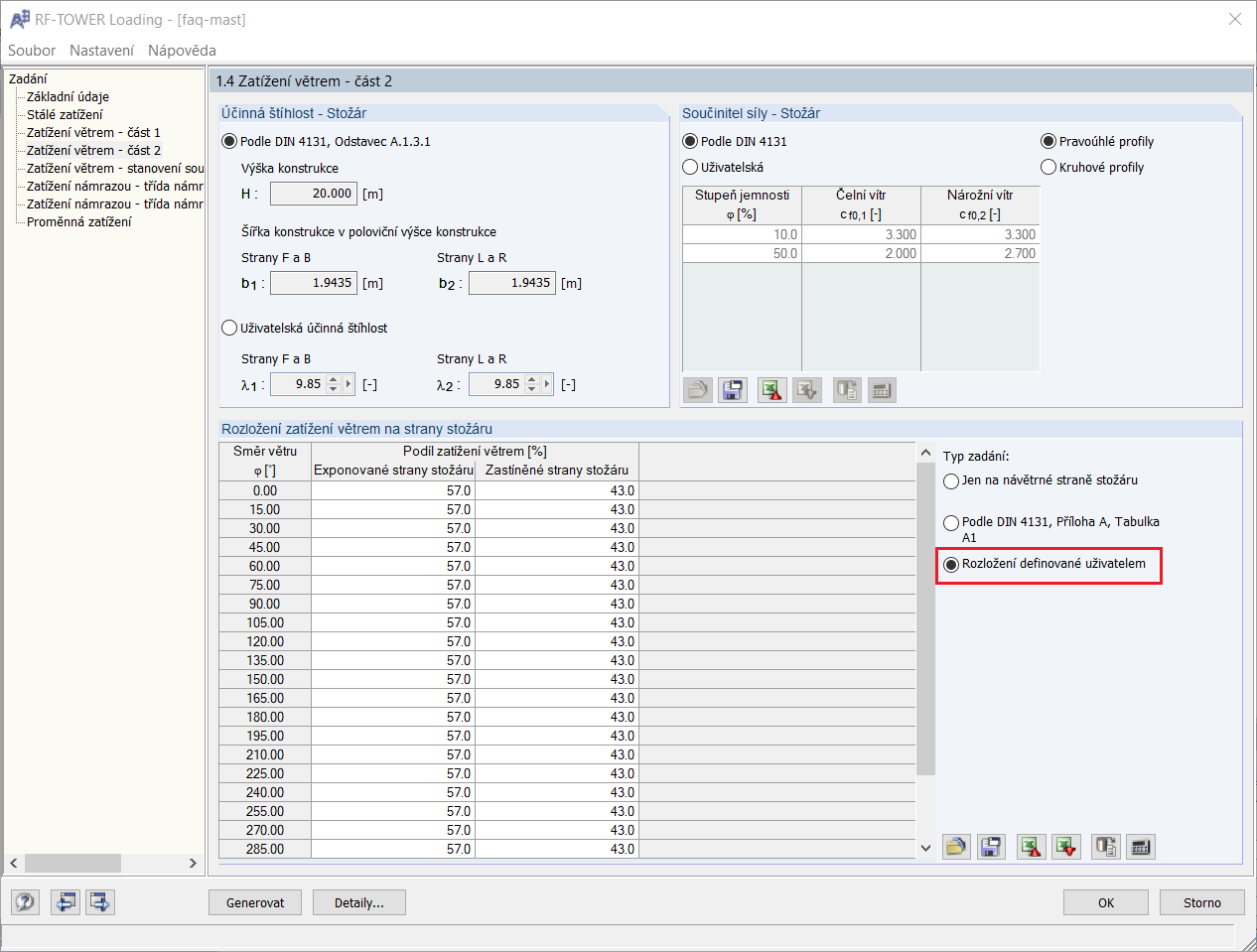This screenshot has height=952, width=1257.
Task: Choose Kruhové profily radio button
Action: pyautogui.click(x=1048, y=167)
